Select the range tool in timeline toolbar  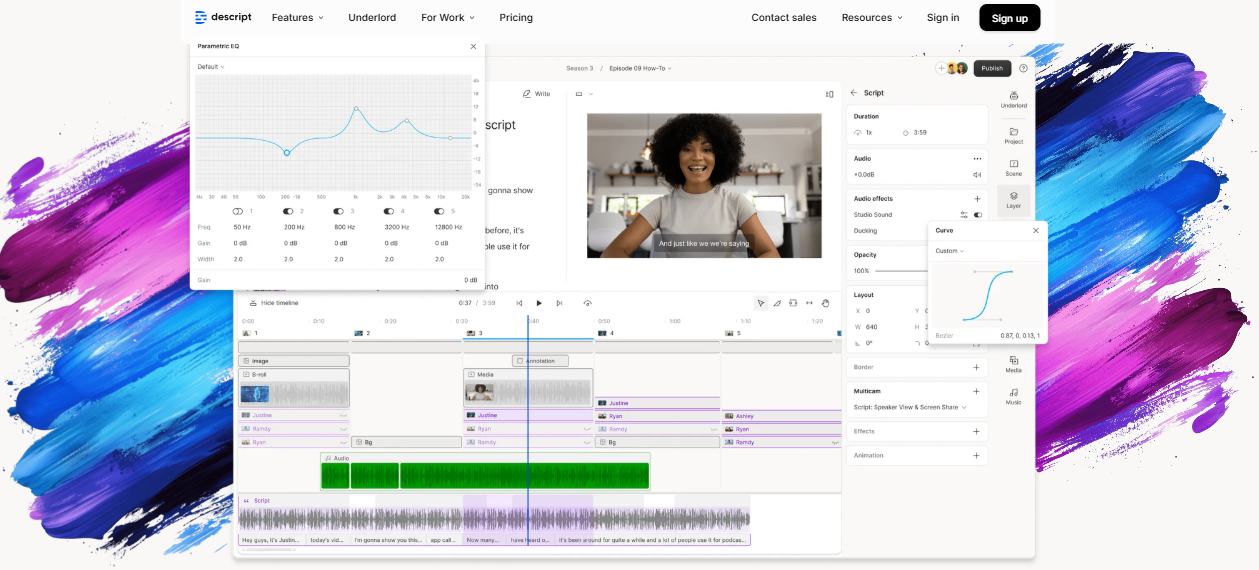point(793,303)
